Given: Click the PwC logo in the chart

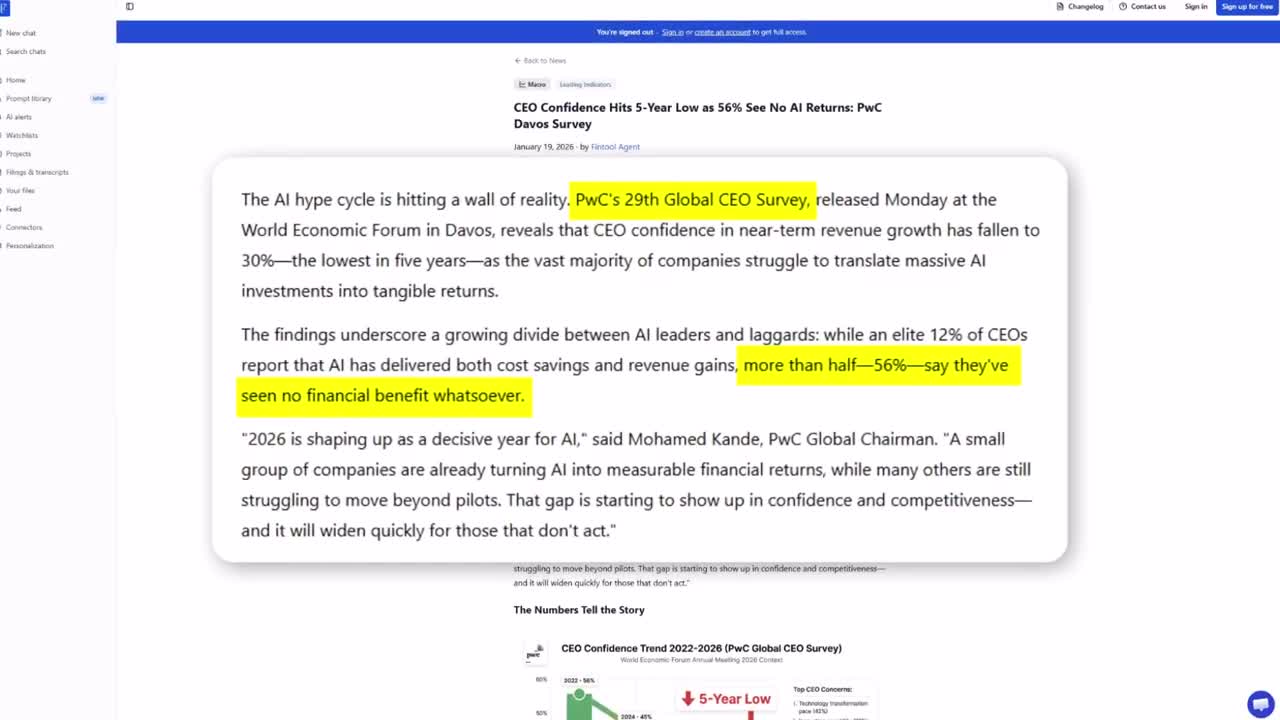Looking at the screenshot, I should pyautogui.click(x=535, y=653).
